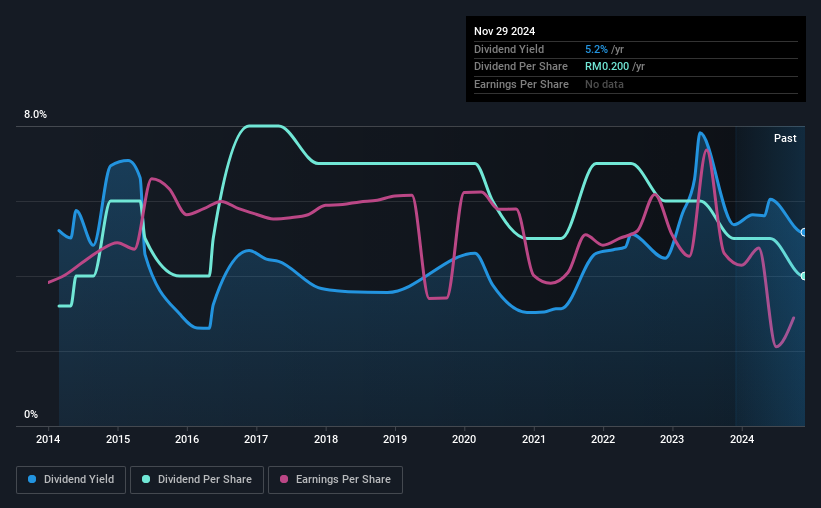Click the 2017 x-axis label
Viewport: 821px width, 508px height.
[256, 439]
